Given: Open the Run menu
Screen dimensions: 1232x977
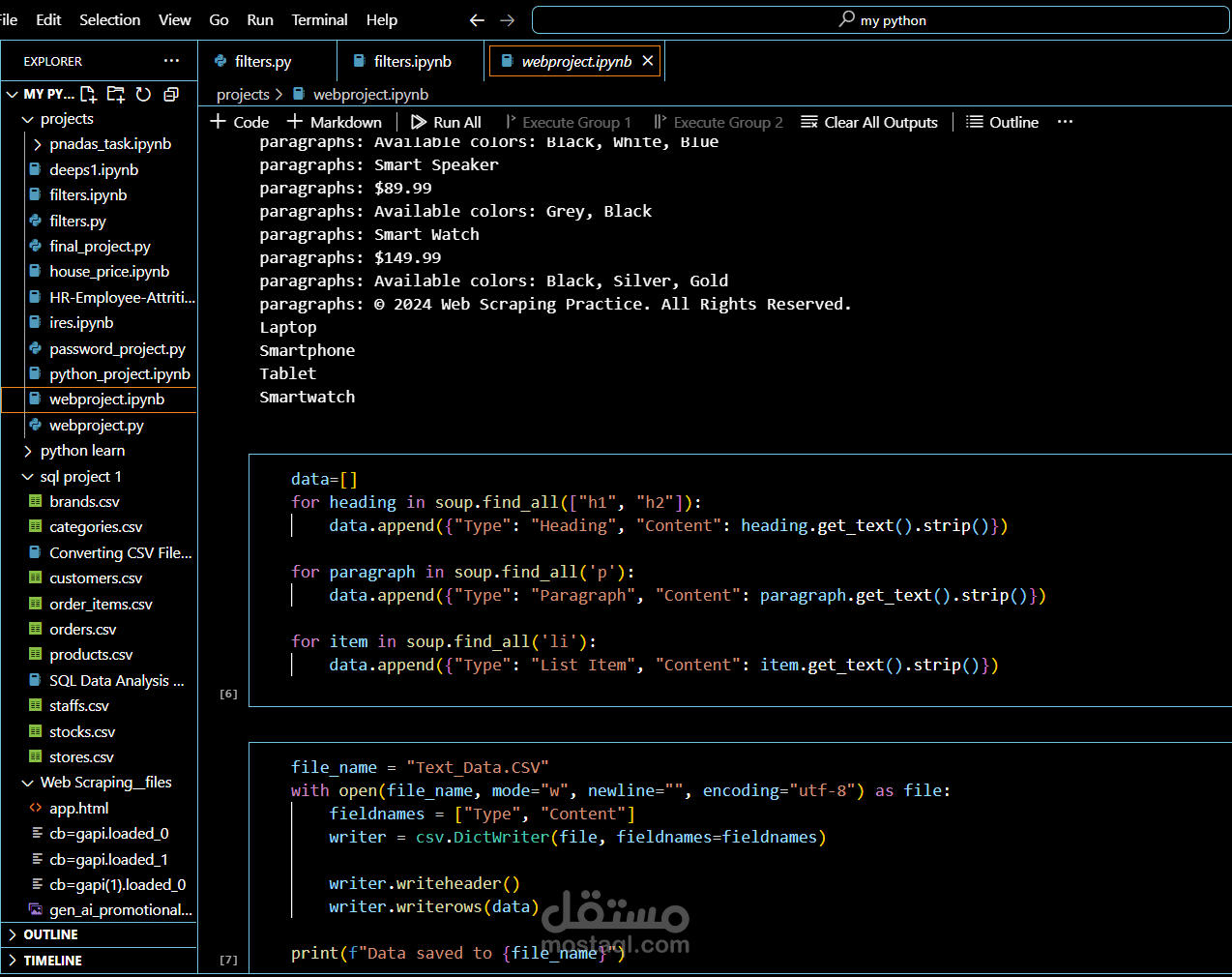Looking at the screenshot, I should click(x=260, y=19).
